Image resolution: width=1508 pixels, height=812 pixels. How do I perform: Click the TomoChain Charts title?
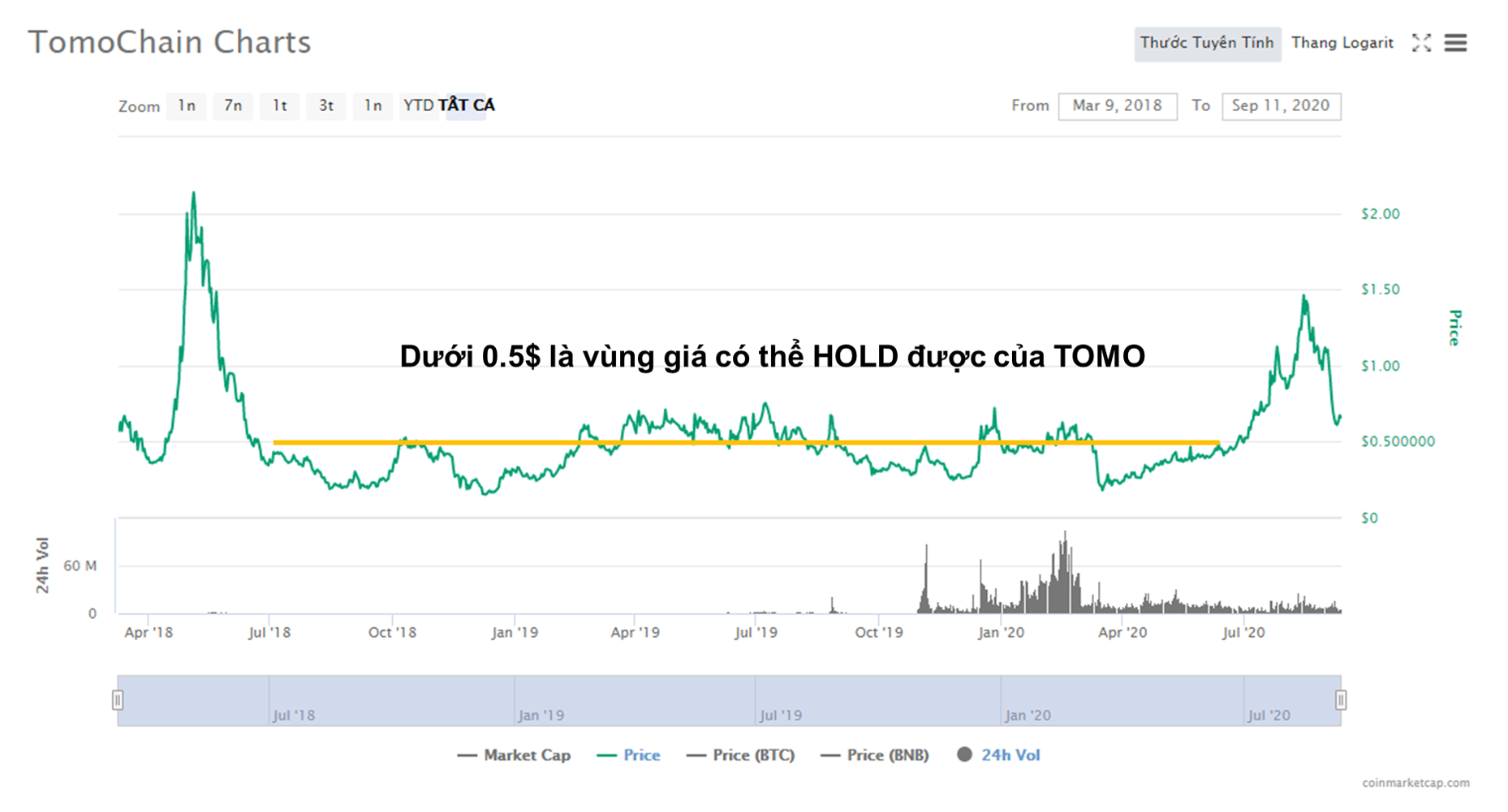pyautogui.click(x=170, y=42)
